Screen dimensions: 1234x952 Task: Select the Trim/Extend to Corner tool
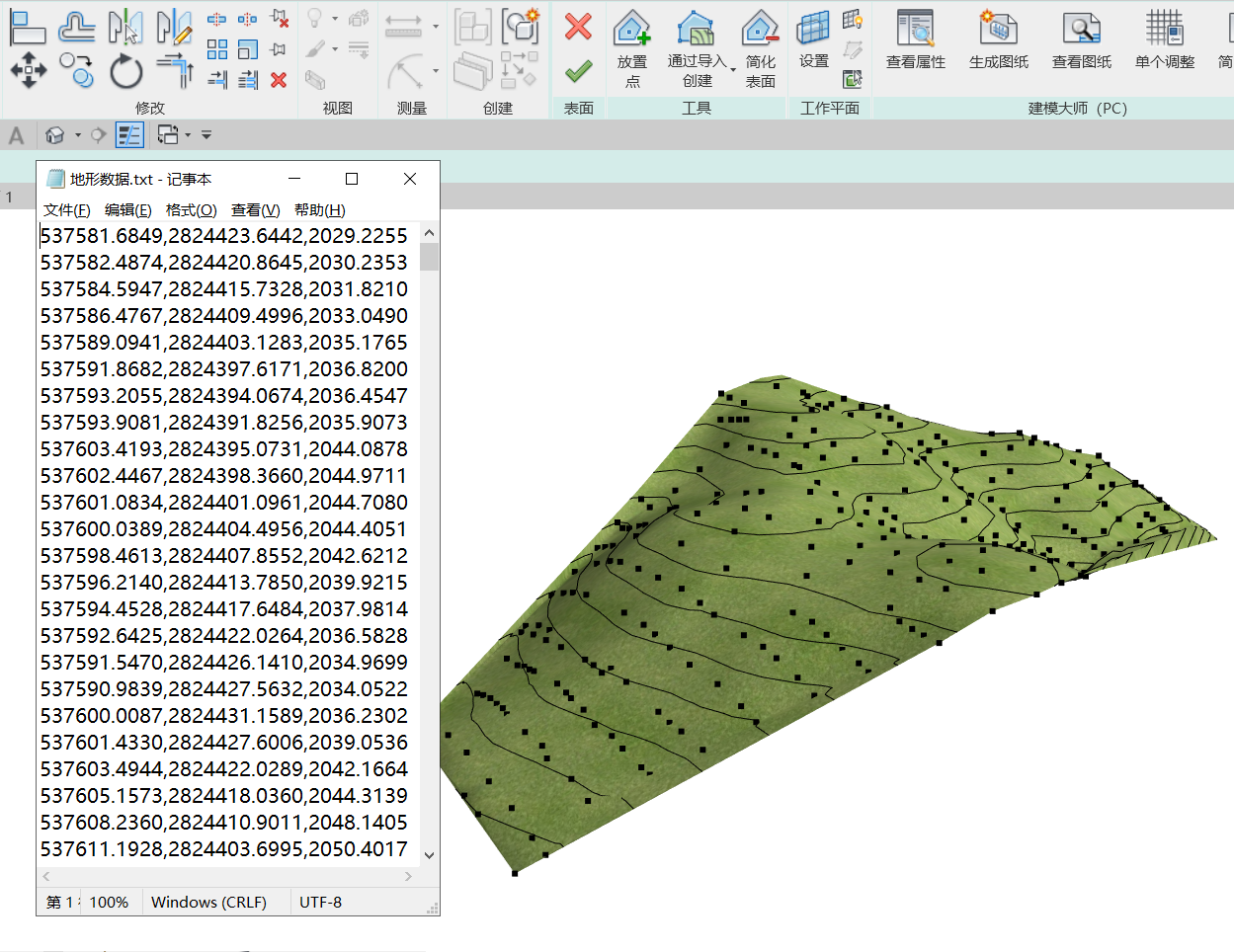(175, 71)
